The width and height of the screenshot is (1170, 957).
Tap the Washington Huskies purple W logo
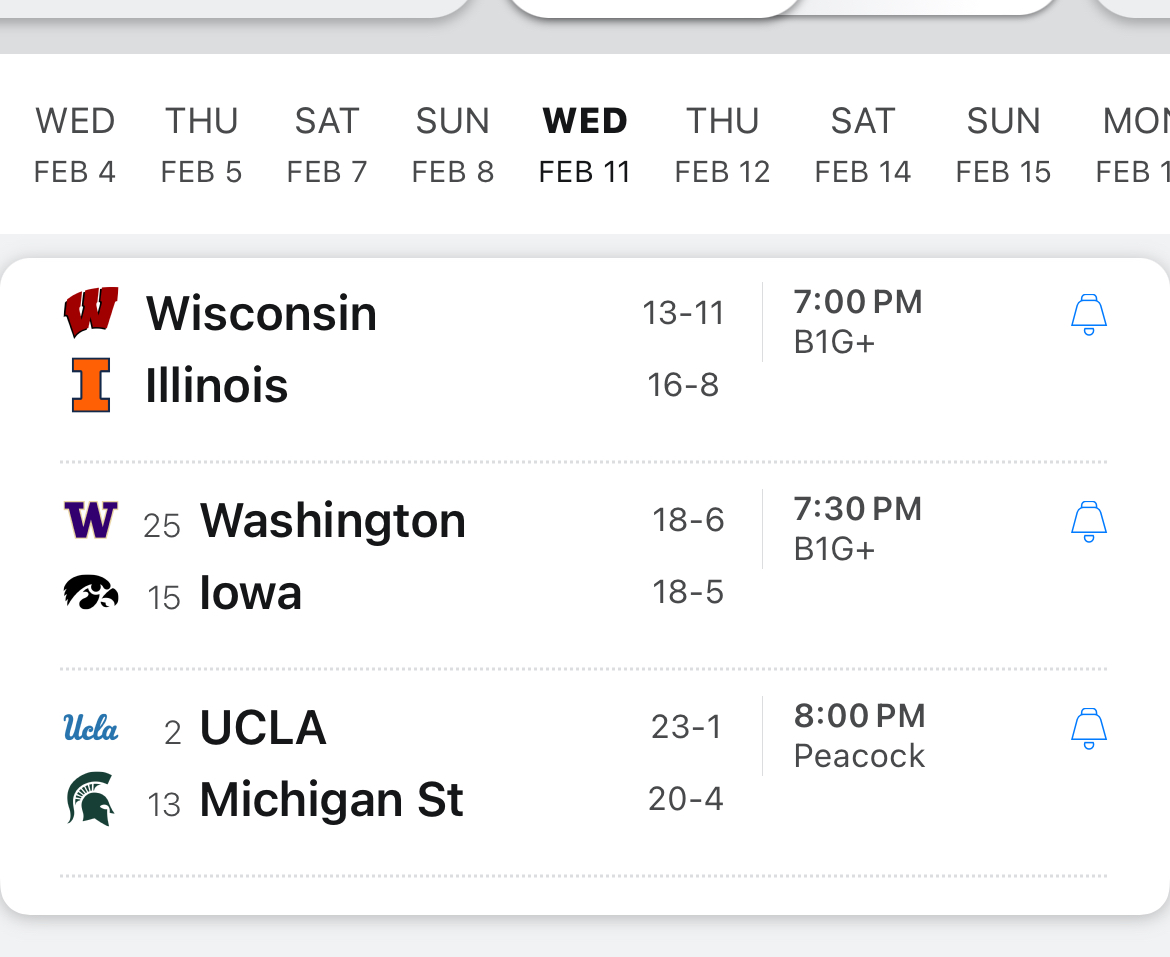(91, 520)
